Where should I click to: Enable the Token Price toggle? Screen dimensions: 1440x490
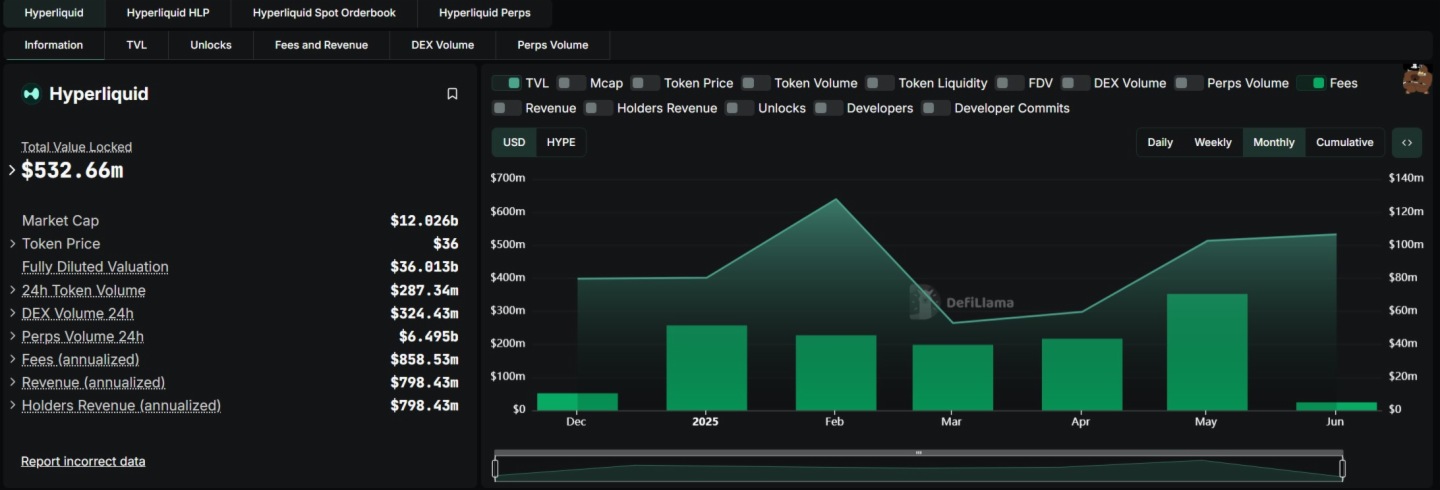coord(645,83)
